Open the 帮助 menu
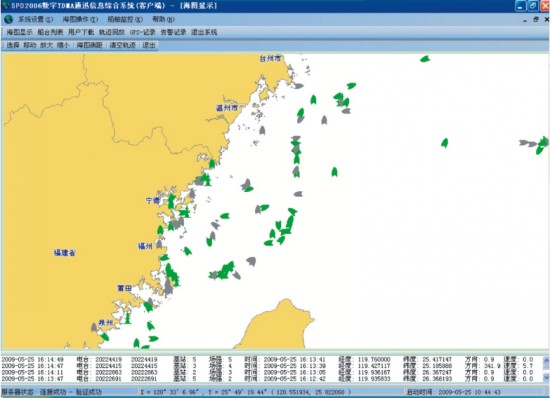This screenshot has width=550, height=398. click(163, 19)
